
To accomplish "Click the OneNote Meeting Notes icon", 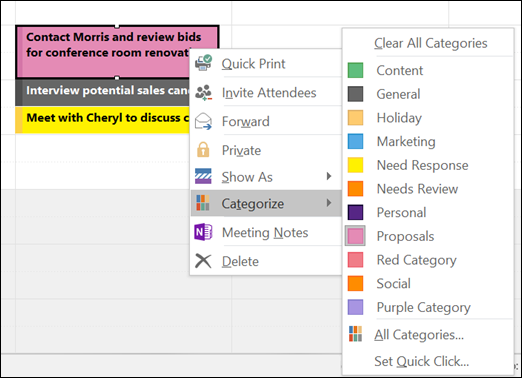I will click(203, 232).
